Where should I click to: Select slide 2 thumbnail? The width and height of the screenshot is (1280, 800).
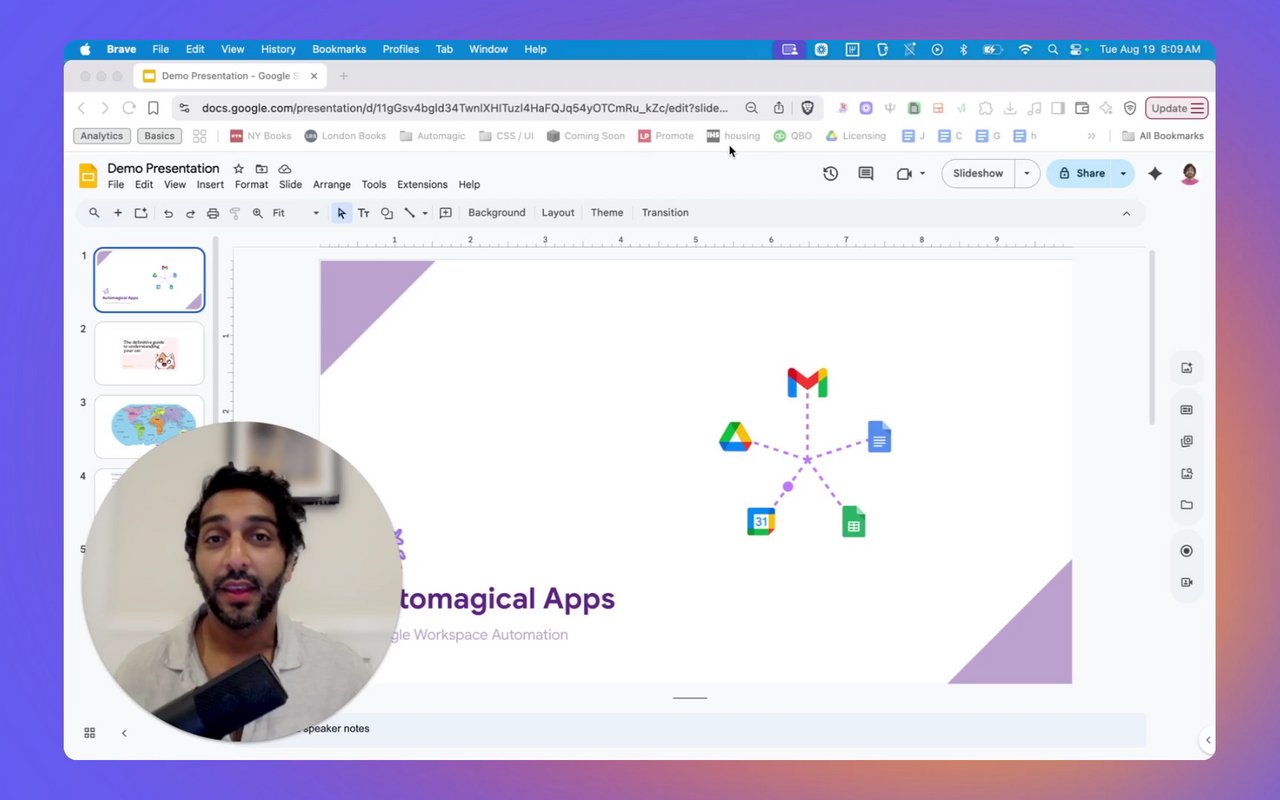pos(149,353)
